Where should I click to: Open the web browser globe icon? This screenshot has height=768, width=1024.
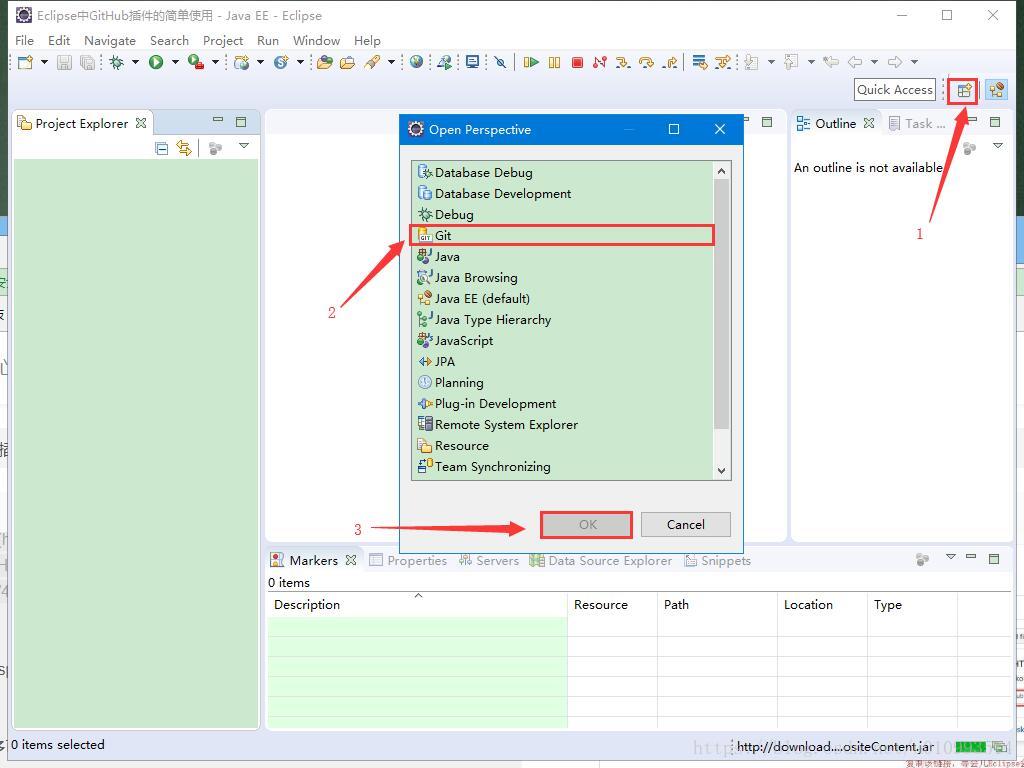pos(417,62)
